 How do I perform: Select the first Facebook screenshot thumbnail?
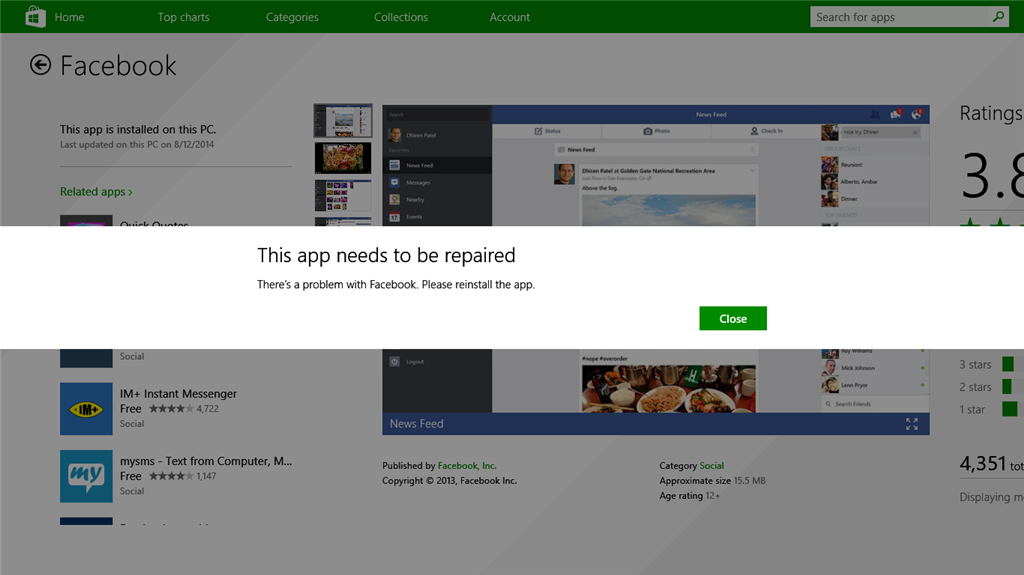(343, 120)
